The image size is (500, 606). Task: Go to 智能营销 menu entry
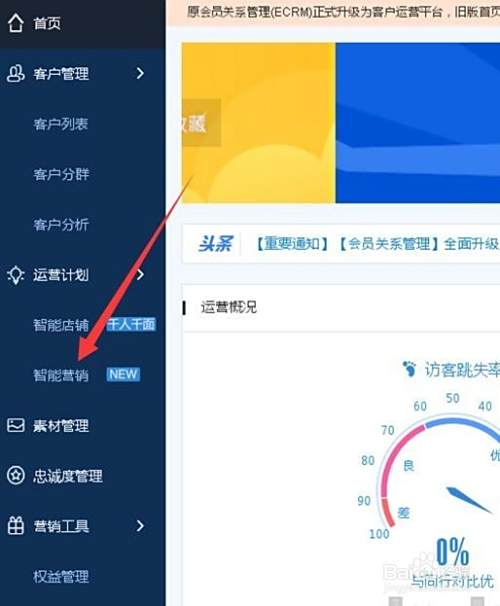coord(61,375)
